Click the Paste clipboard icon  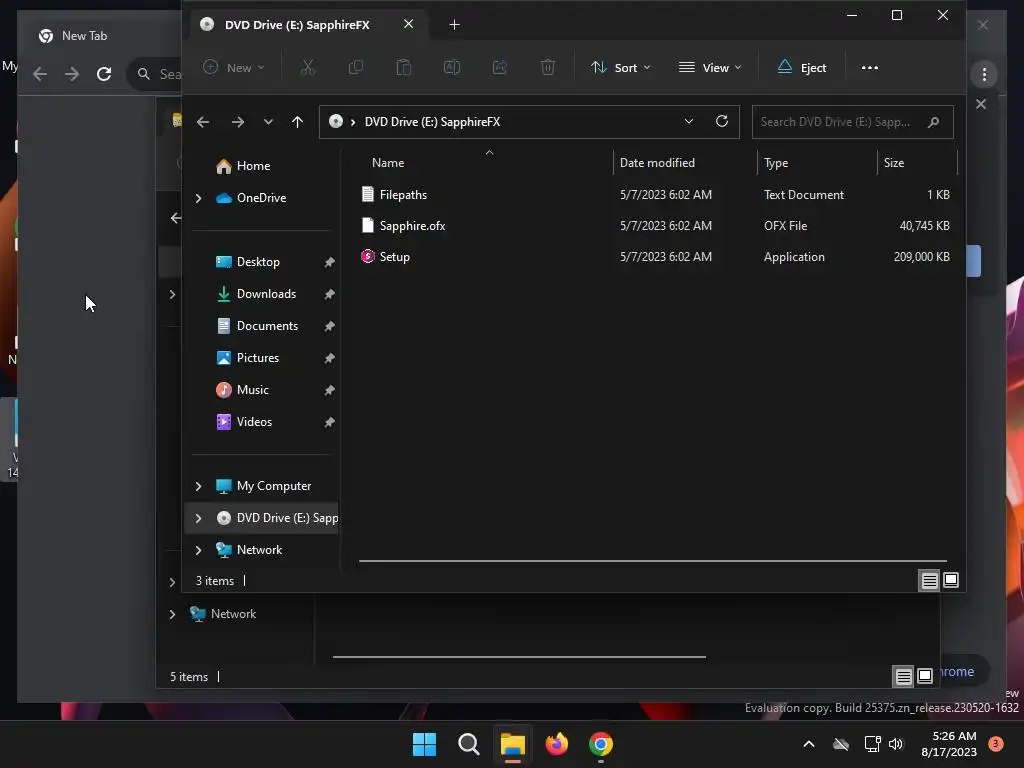404,67
